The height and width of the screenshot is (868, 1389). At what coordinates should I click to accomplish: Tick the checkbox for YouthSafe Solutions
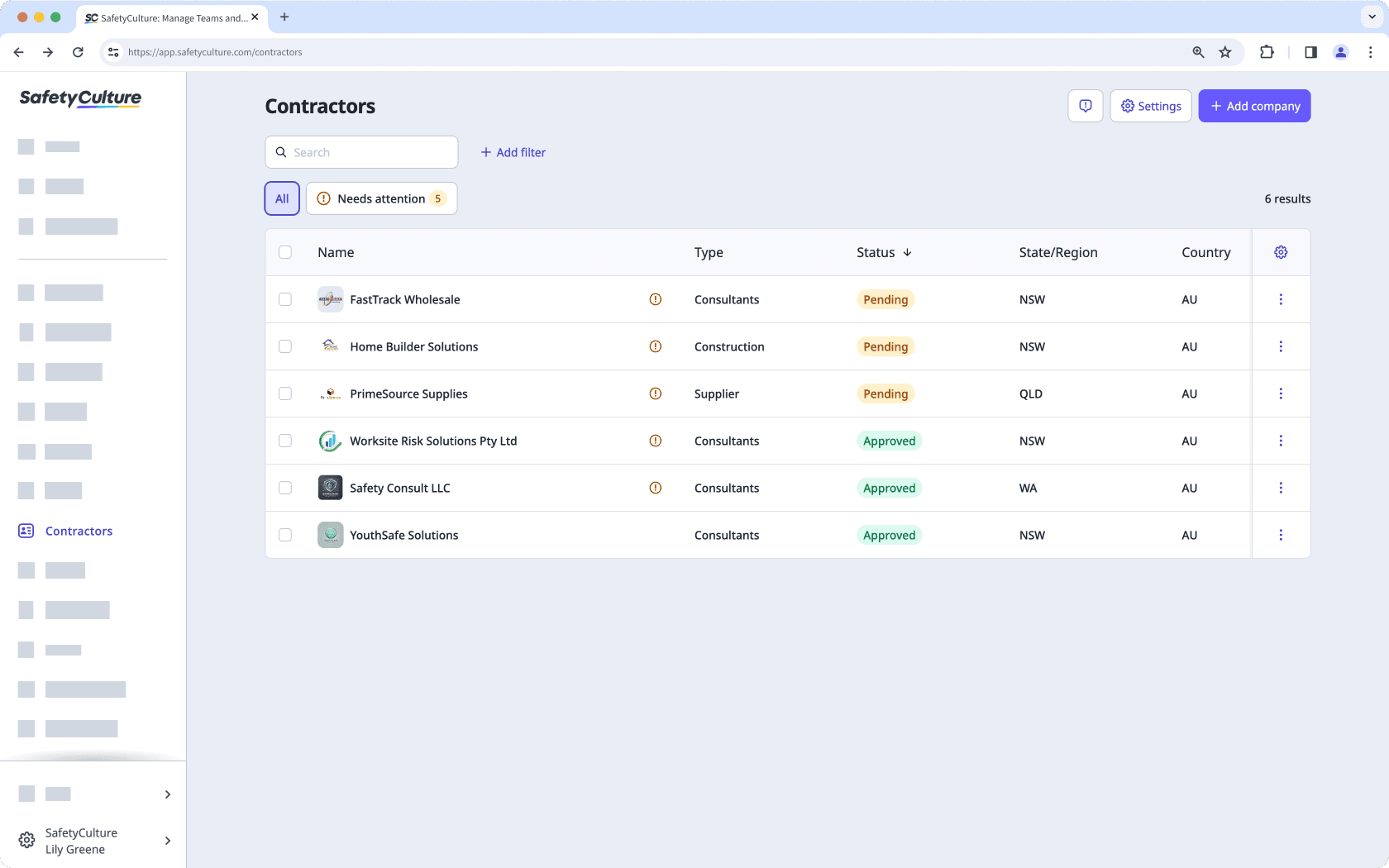click(x=285, y=535)
